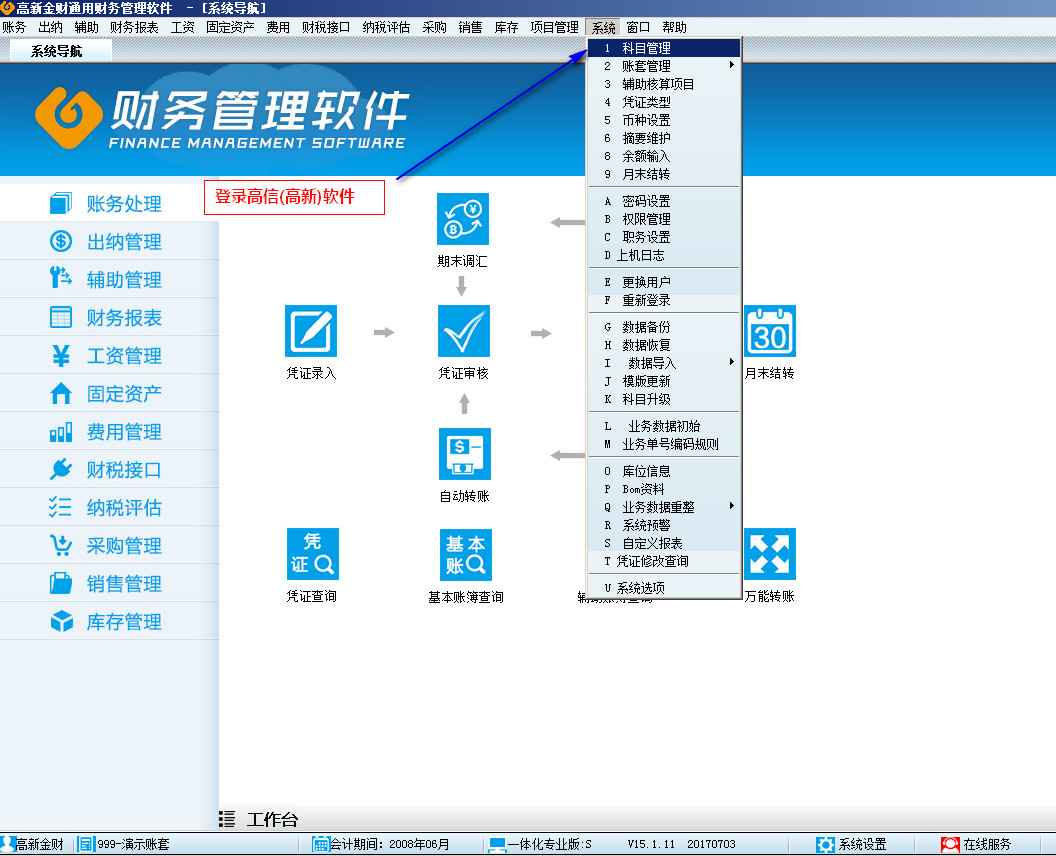The image size is (1056, 856).
Task: Launch the 自动转账 auto transfer icon
Action: tap(463, 454)
